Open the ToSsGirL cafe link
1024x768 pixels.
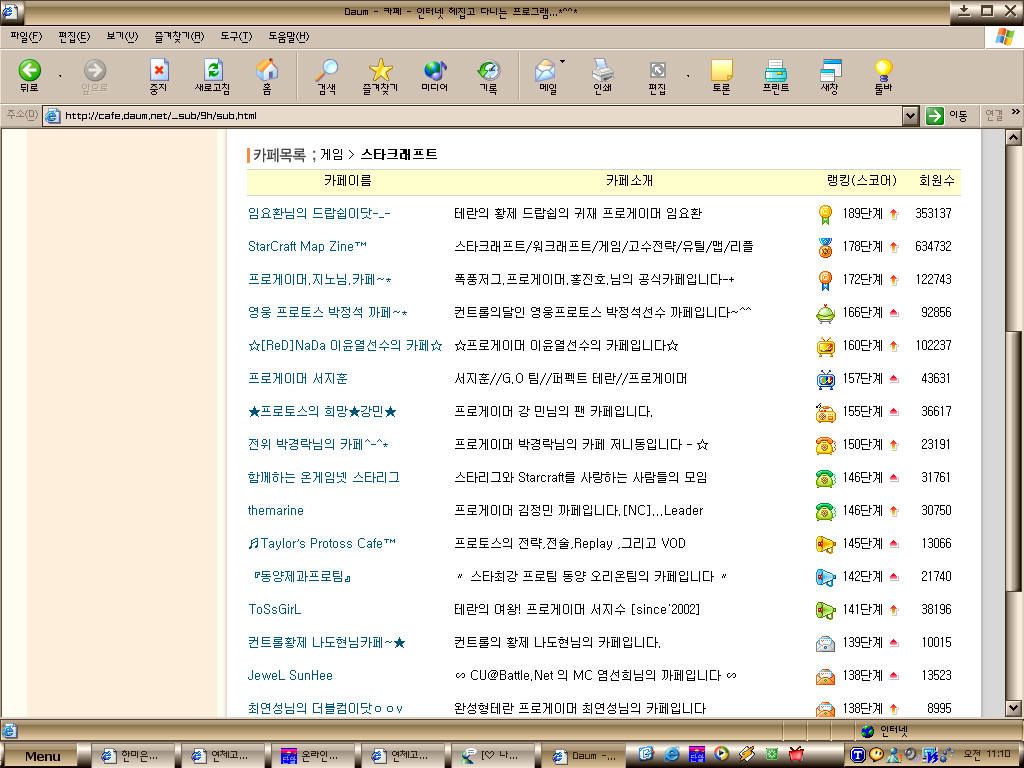tap(274, 609)
